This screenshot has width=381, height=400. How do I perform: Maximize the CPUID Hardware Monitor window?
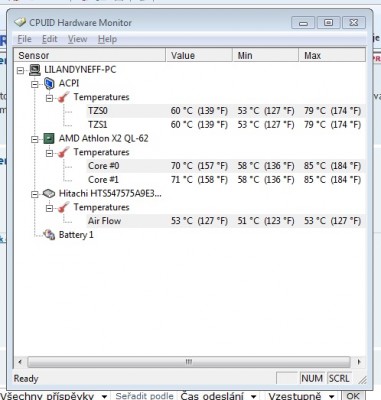pyautogui.click(x=328, y=23)
